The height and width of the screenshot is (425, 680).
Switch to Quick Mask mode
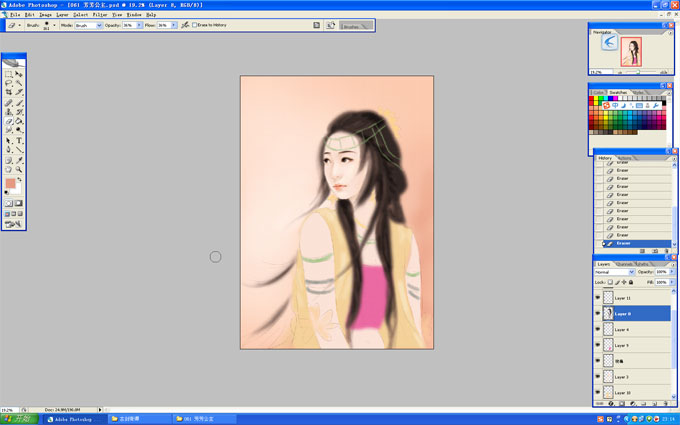click(19, 203)
